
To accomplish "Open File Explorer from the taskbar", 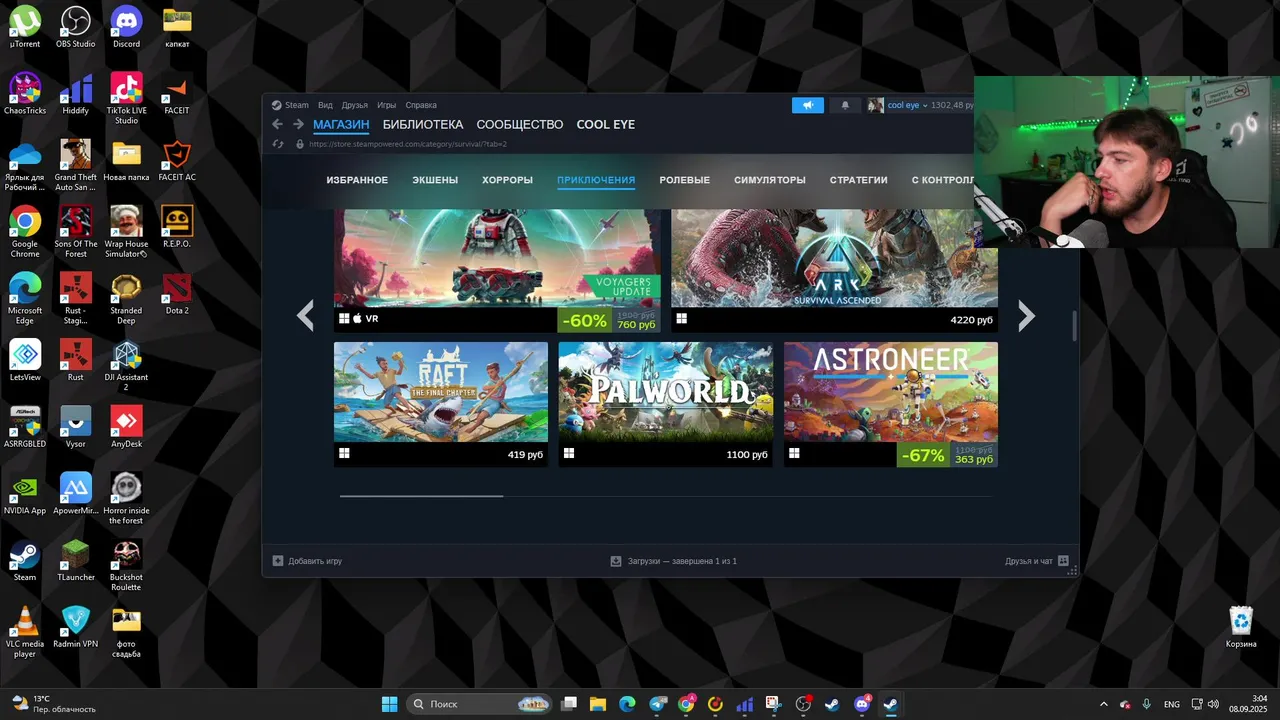I will [x=598, y=704].
